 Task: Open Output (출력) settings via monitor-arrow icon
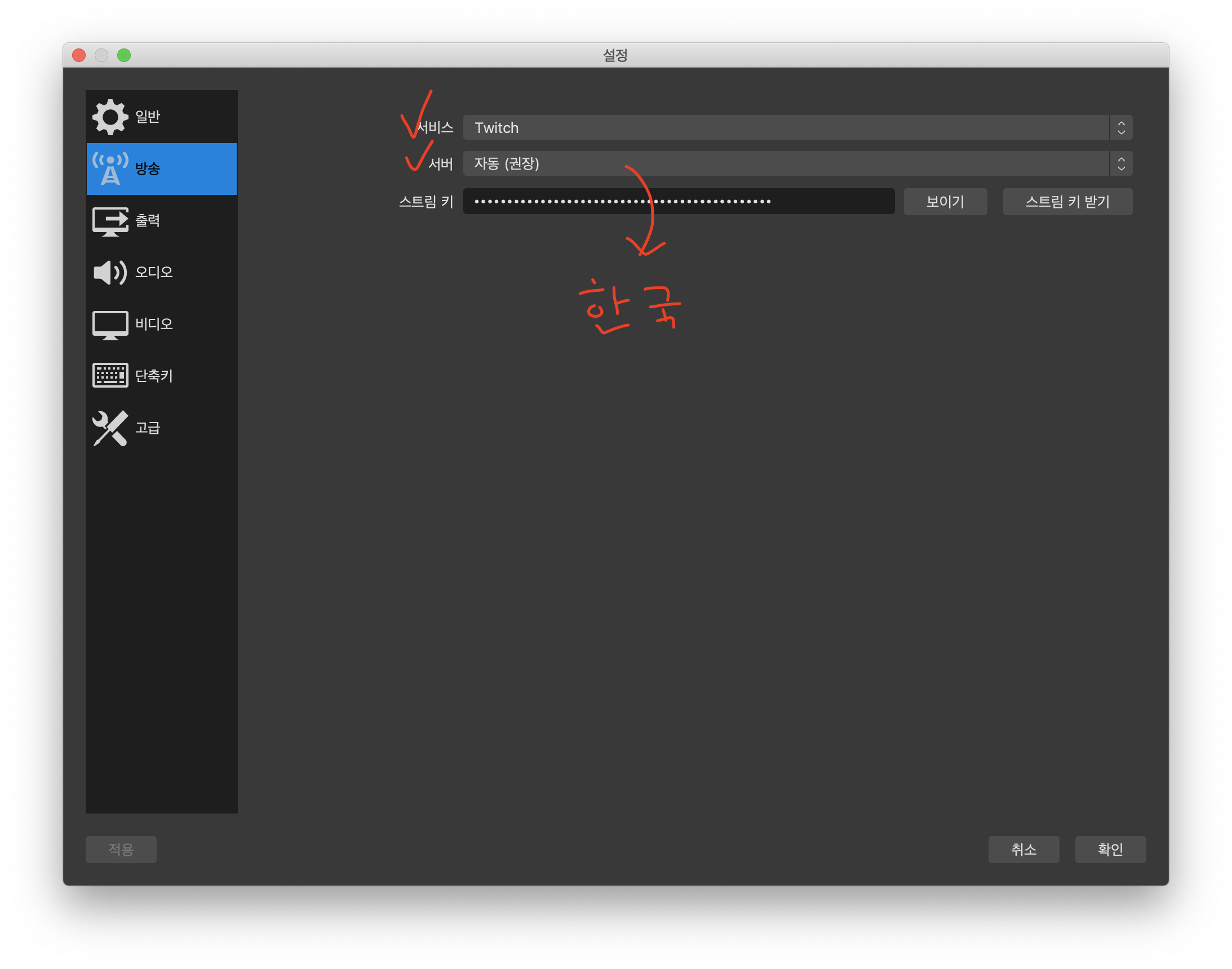click(x=110, y=221)
